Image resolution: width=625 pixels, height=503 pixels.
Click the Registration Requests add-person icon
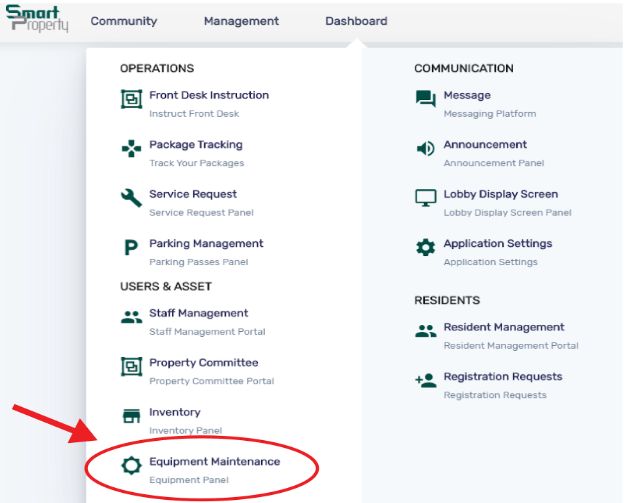pyautogui.click(x=426, y=380)
